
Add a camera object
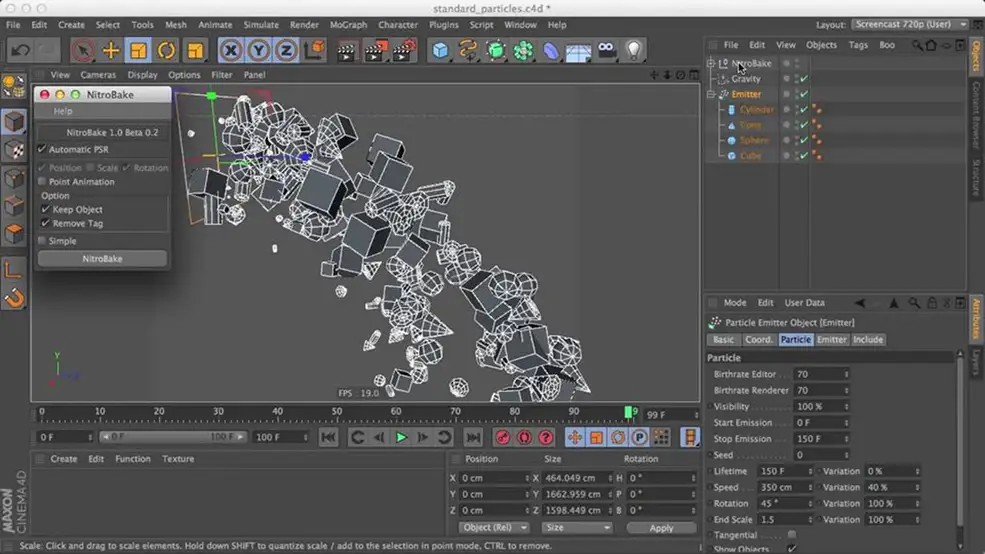pyautogui.click(x=607, y=50)
